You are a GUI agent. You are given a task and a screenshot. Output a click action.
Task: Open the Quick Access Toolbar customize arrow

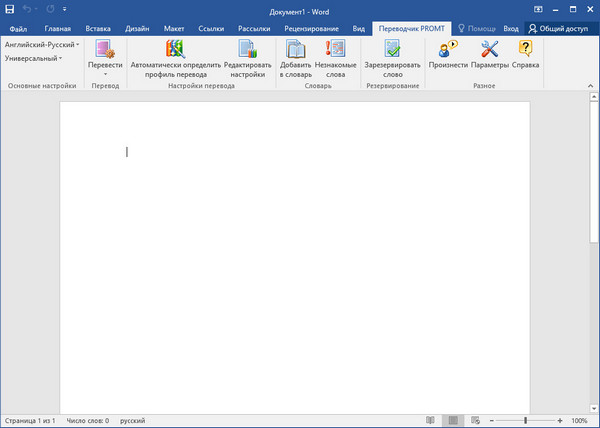65,10
